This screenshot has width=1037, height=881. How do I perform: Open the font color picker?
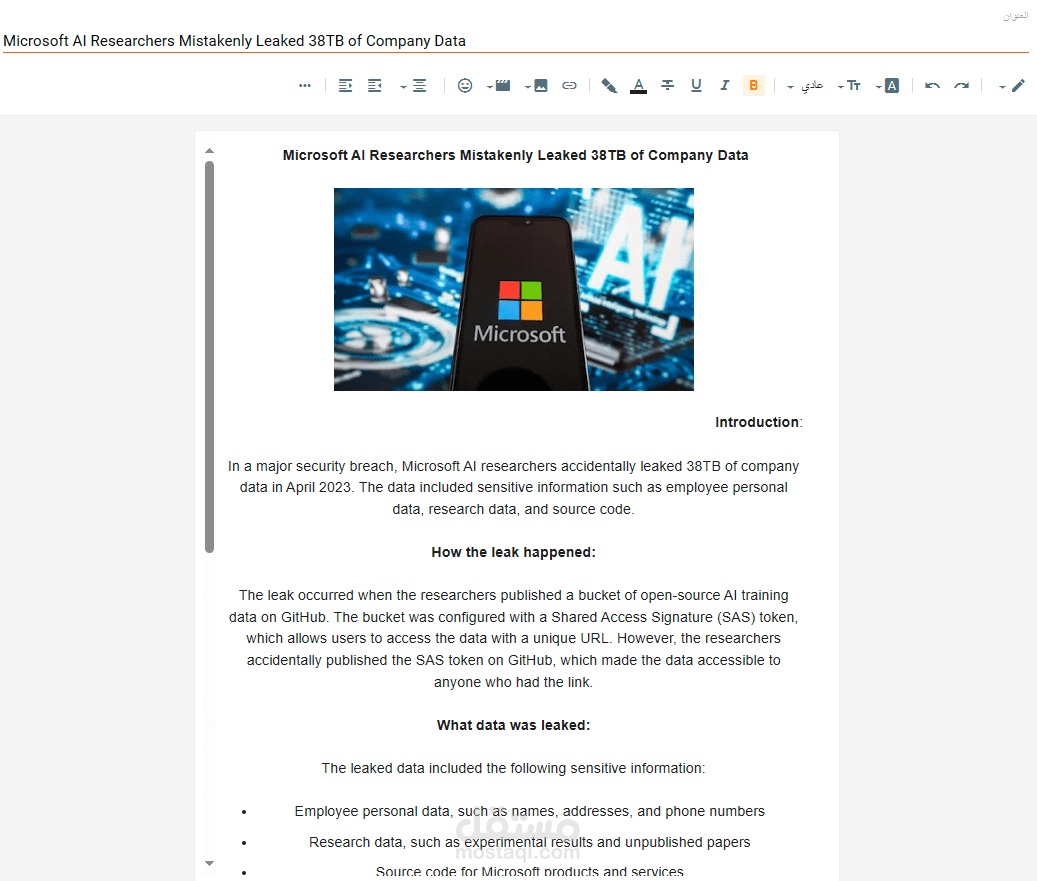[x=638, y=85]
